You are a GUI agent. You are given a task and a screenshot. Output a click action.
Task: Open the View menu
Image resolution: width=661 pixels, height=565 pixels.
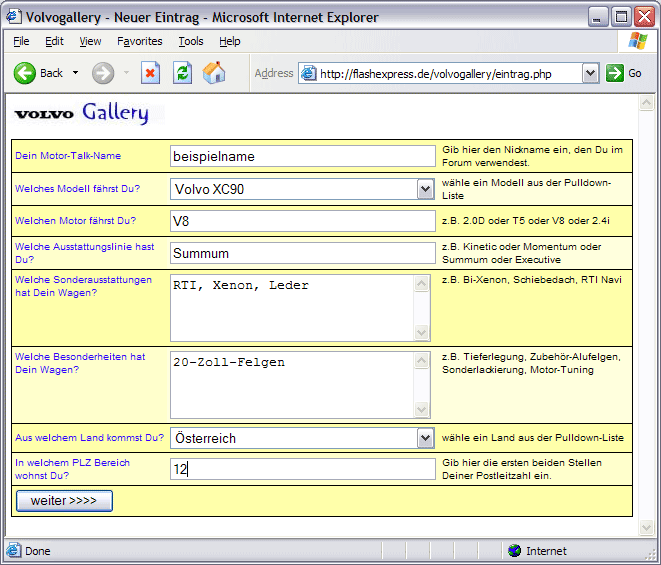coord(90,41)
